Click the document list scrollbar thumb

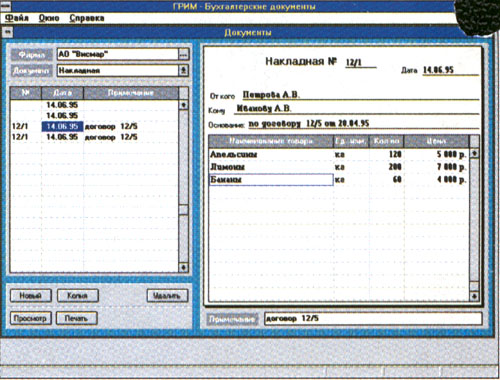point(183,210)
